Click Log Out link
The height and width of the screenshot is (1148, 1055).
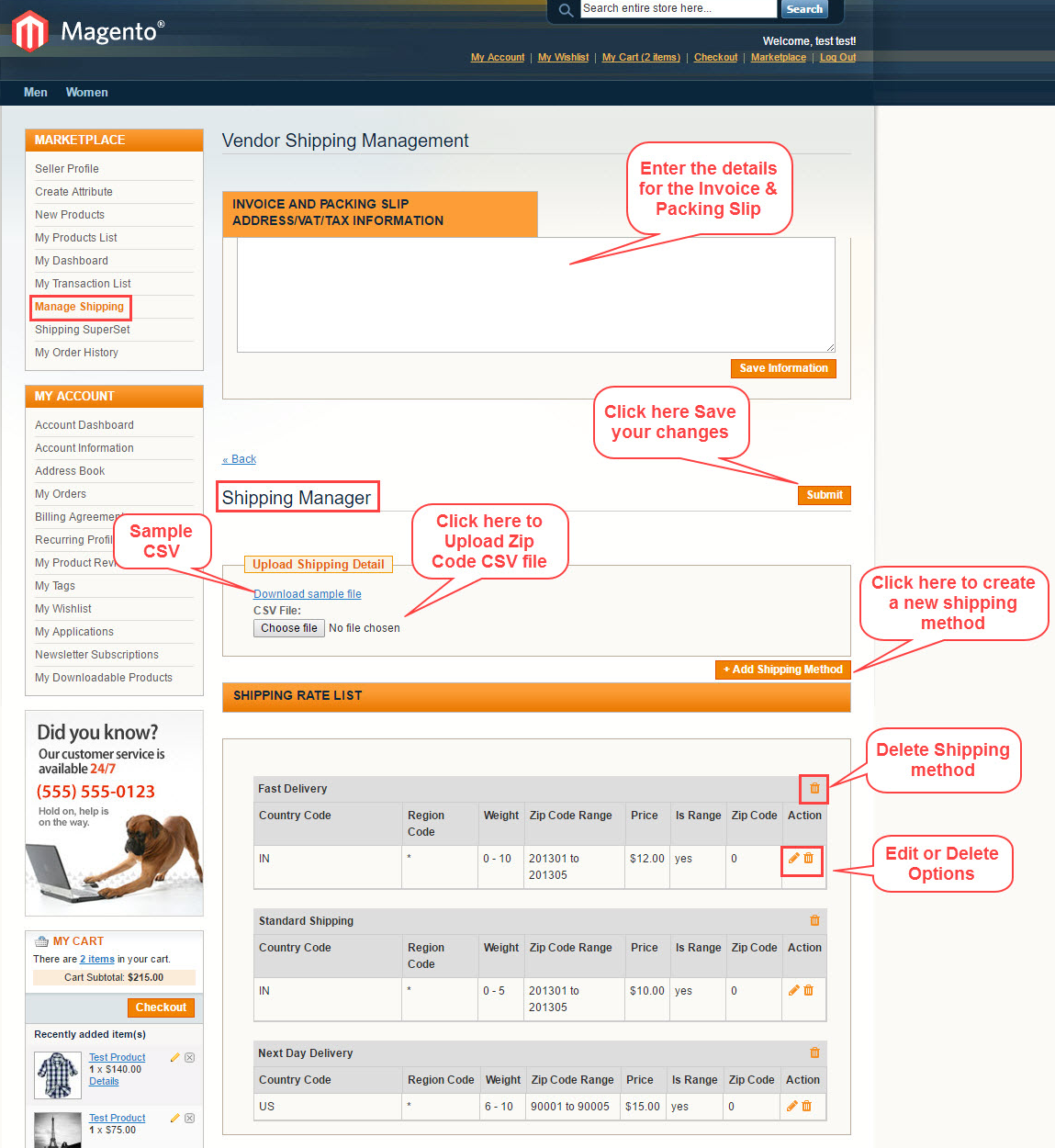(837, 57)
